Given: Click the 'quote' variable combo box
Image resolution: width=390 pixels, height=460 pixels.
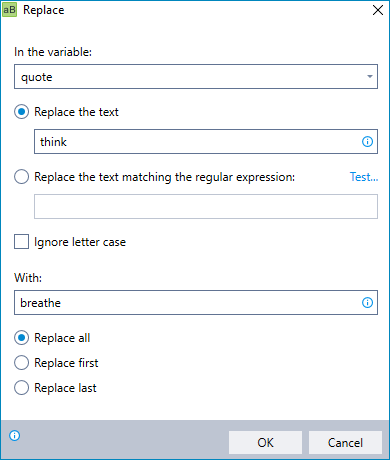Looking at the screenshot, I should 196,77.
